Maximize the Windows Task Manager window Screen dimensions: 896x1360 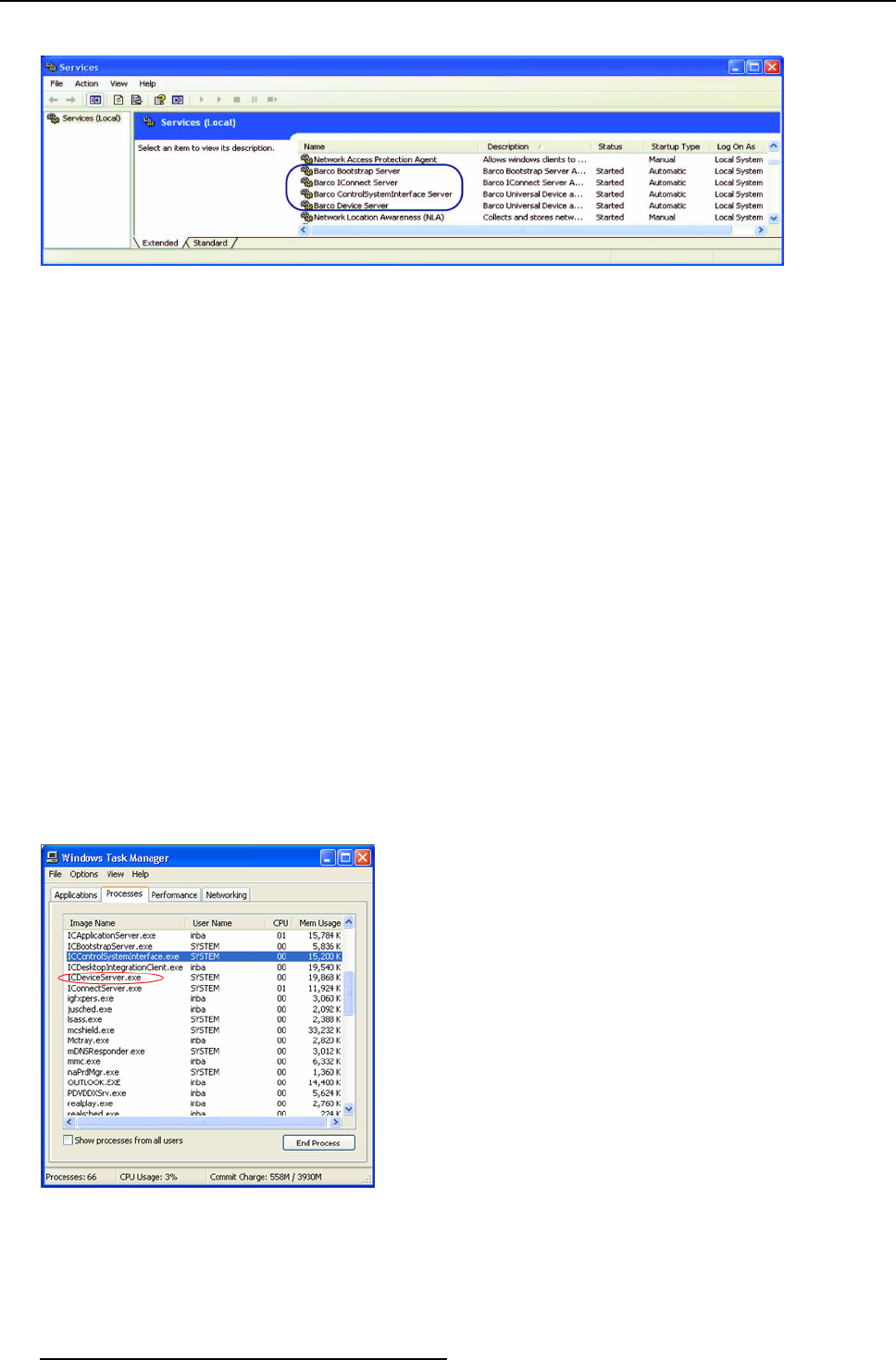coord(345,858)
